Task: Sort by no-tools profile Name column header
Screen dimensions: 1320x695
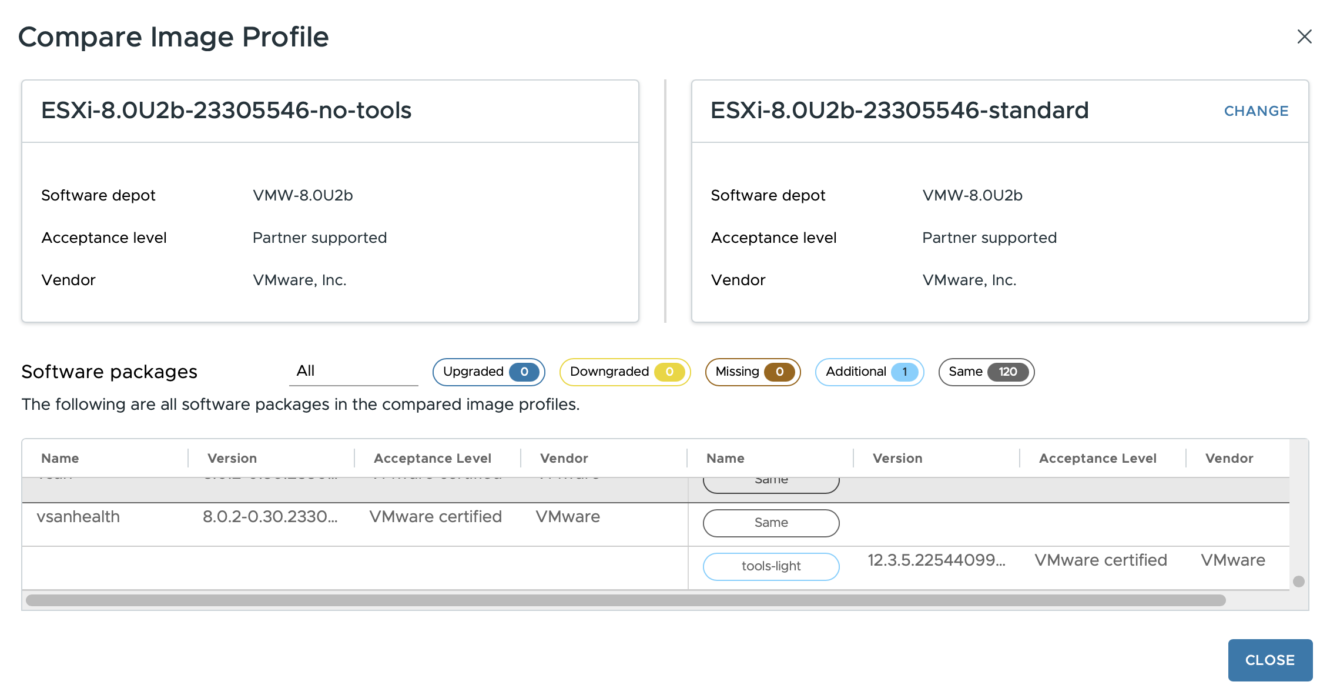Action: point(60,458)
